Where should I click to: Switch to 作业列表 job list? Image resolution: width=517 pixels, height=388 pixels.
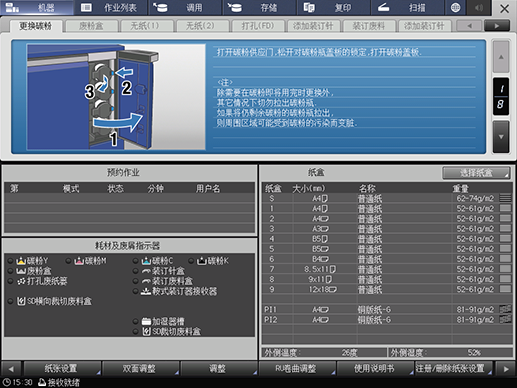pyautogui.click(x=111, y=8)
